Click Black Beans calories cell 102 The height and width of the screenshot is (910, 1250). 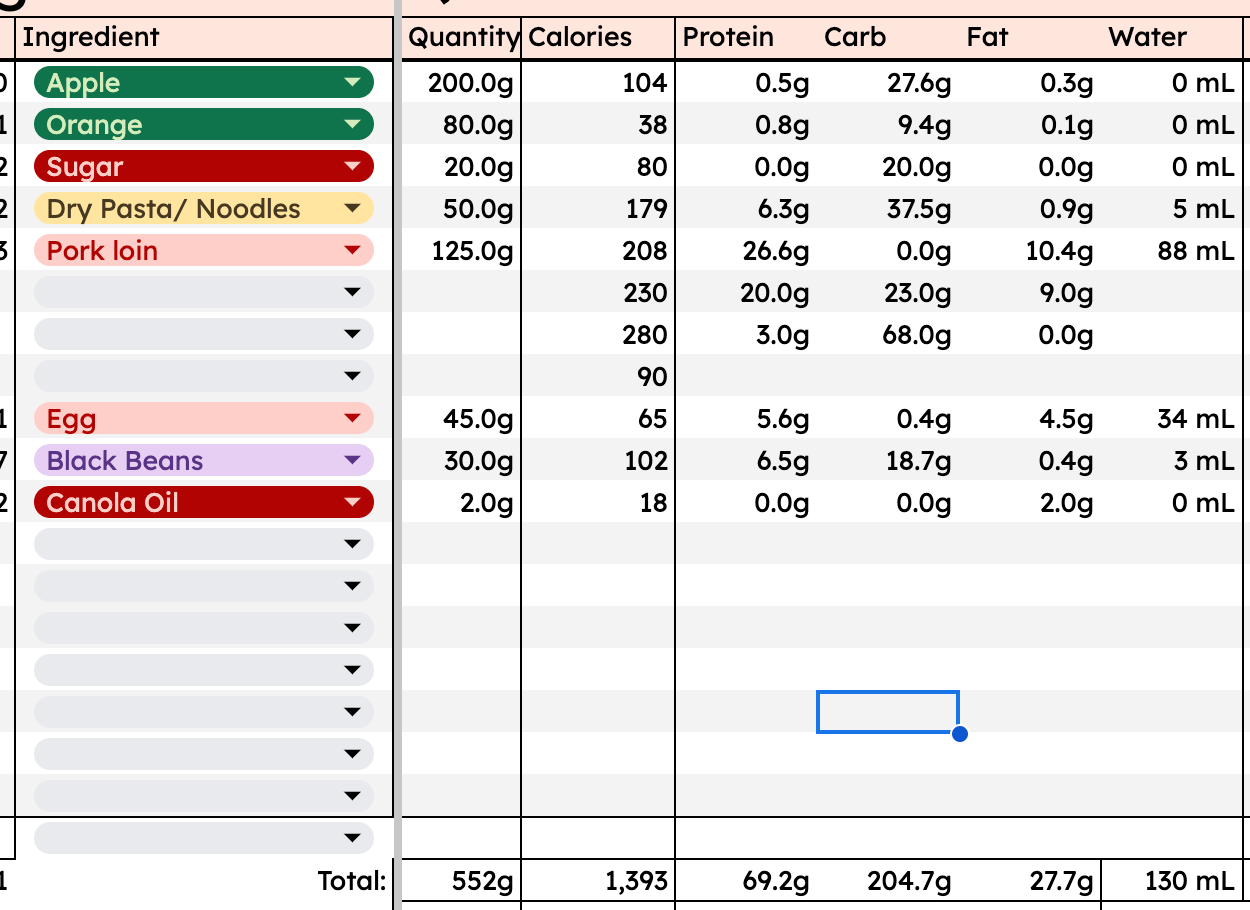tap(598, 461)
